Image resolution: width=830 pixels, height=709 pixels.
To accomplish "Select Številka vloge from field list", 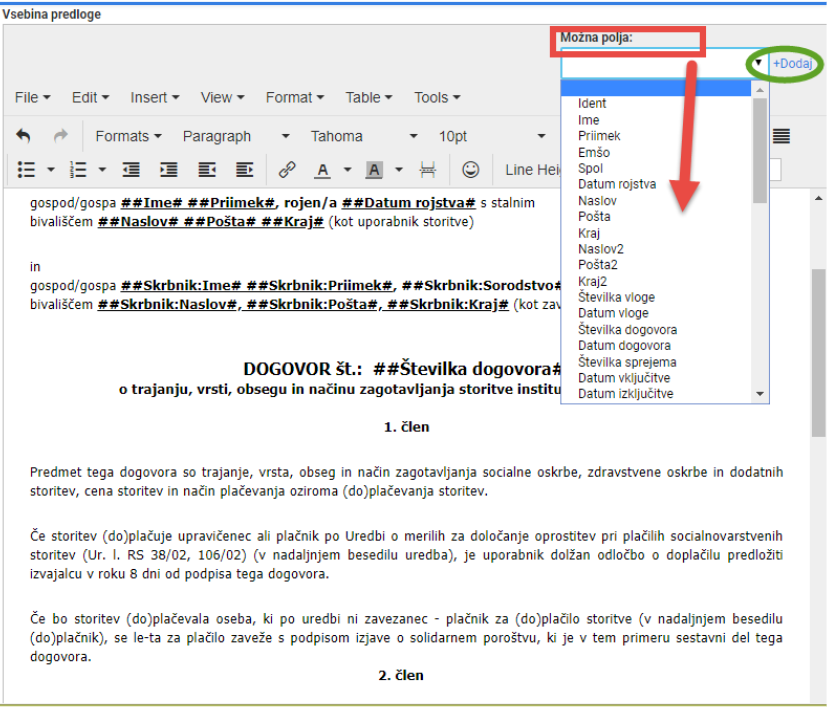I will point(656,297).
